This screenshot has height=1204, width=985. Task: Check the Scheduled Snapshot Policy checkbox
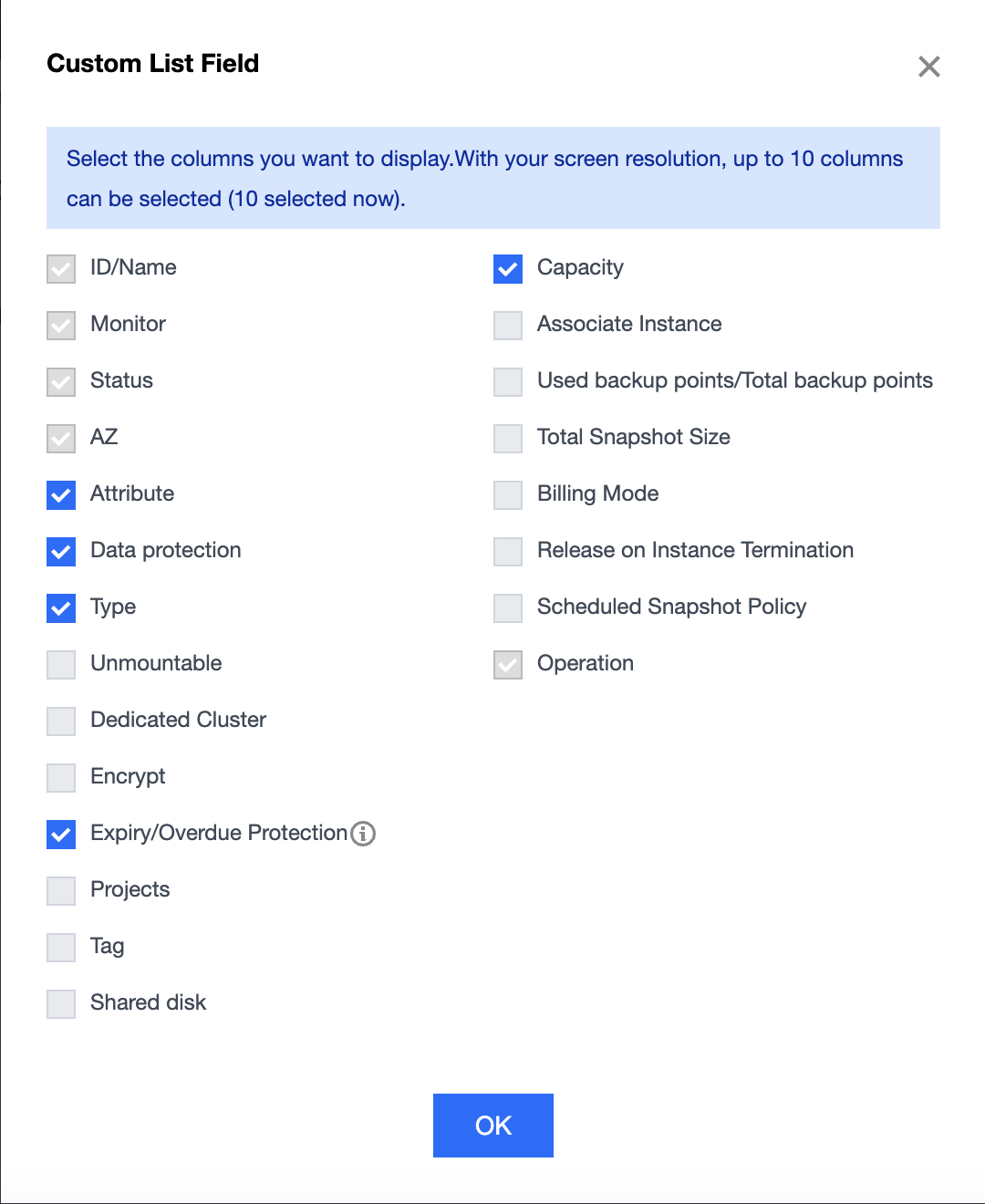508,608
